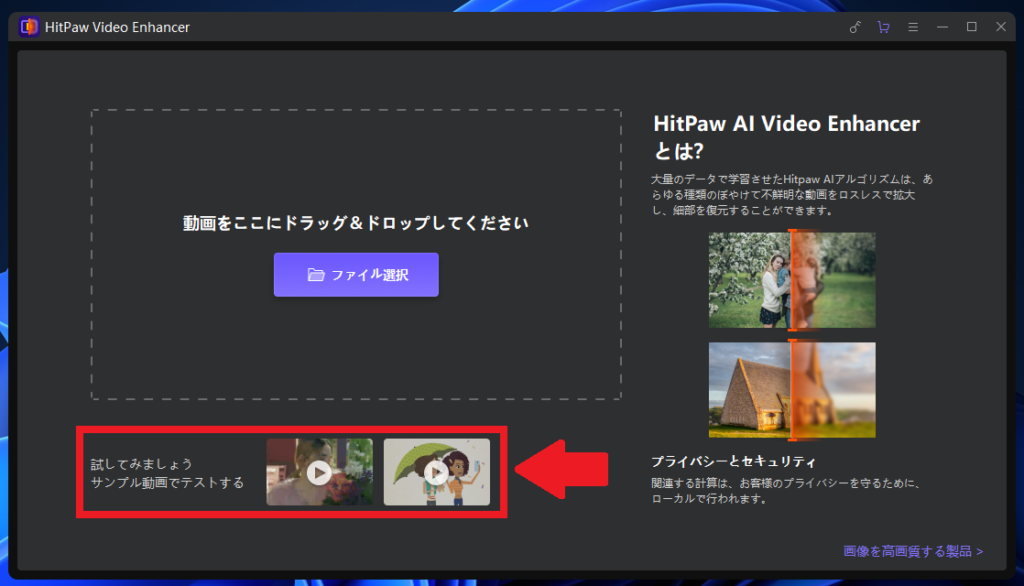Play the first sample video with flowers

click(x=319, y=472)
